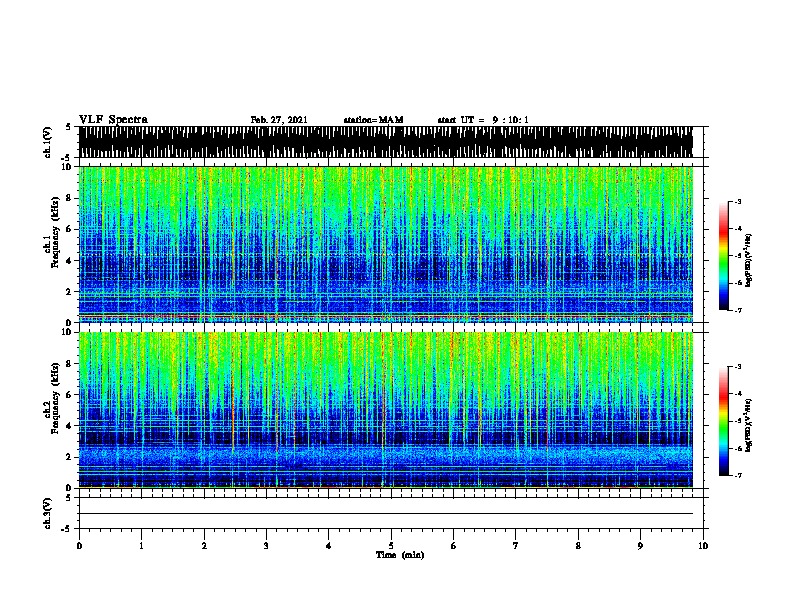Click the ch.1 spectrogram color bar
This screenshot has height=612, width=792.
click(x=723, y=256)
